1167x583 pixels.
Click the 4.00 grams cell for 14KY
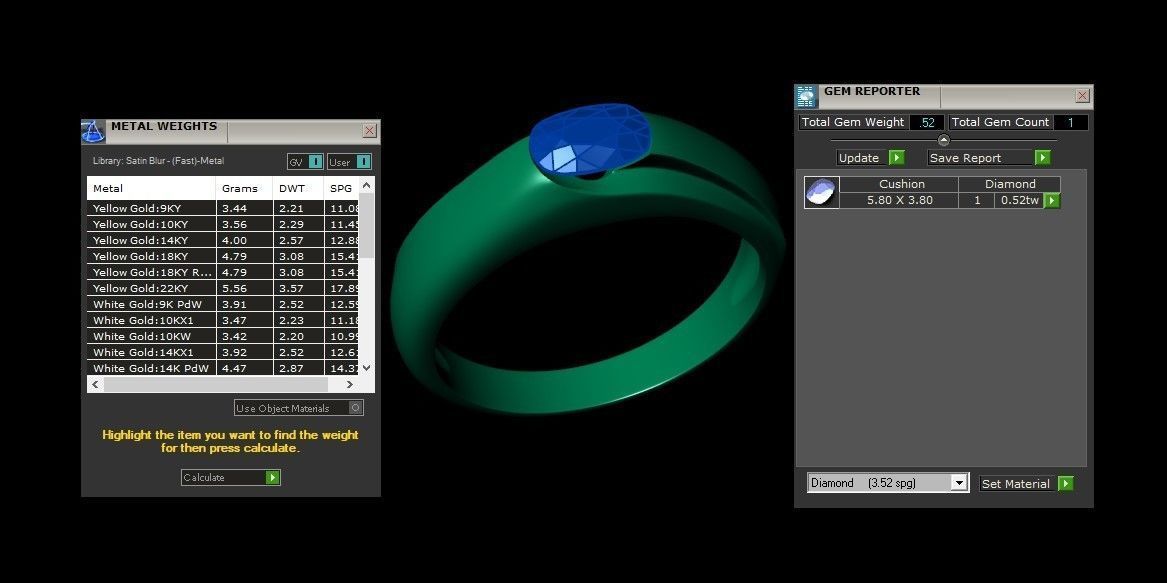[x=245, y=240]
